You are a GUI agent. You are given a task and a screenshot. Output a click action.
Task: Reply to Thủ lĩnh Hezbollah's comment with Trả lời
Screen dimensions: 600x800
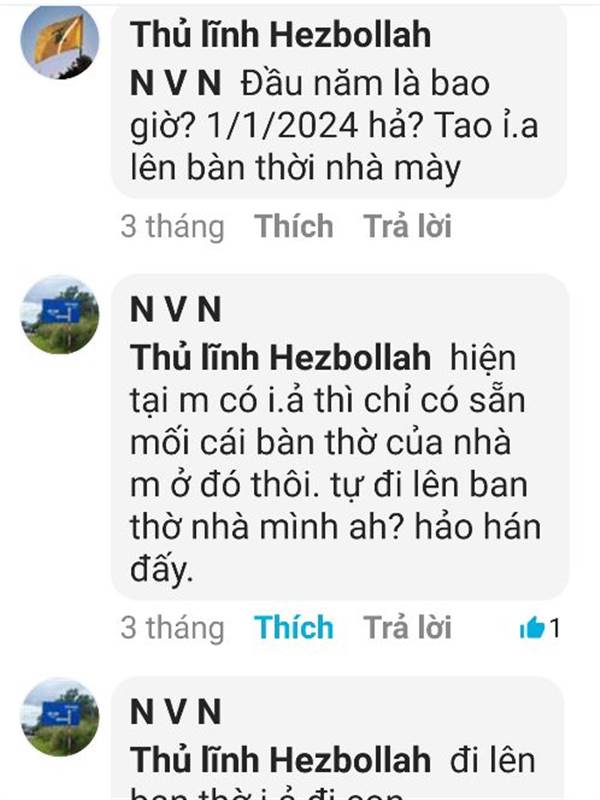click(x=407, y=226)
